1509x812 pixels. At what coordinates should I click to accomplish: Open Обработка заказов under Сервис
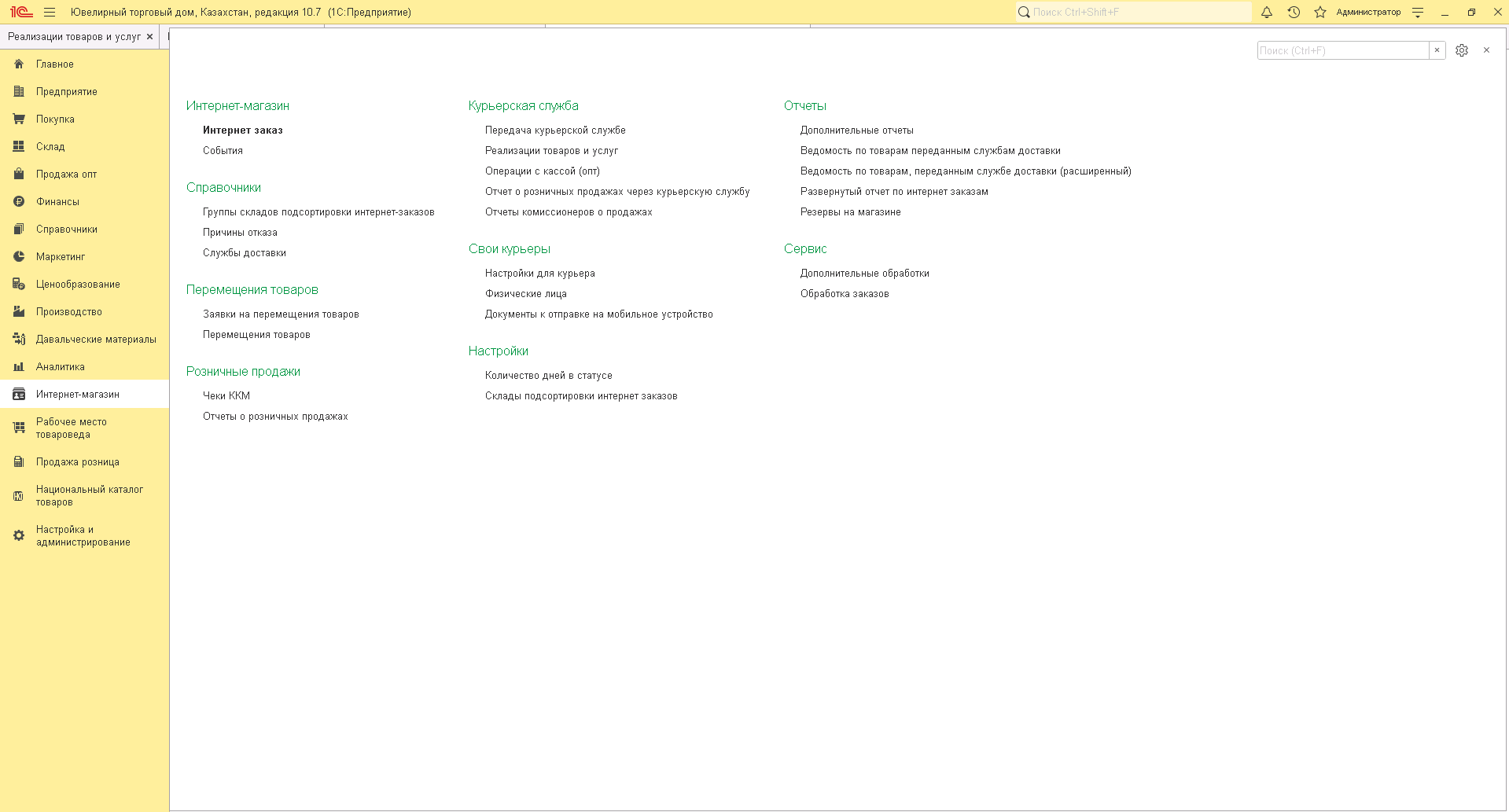pos(845,294)
